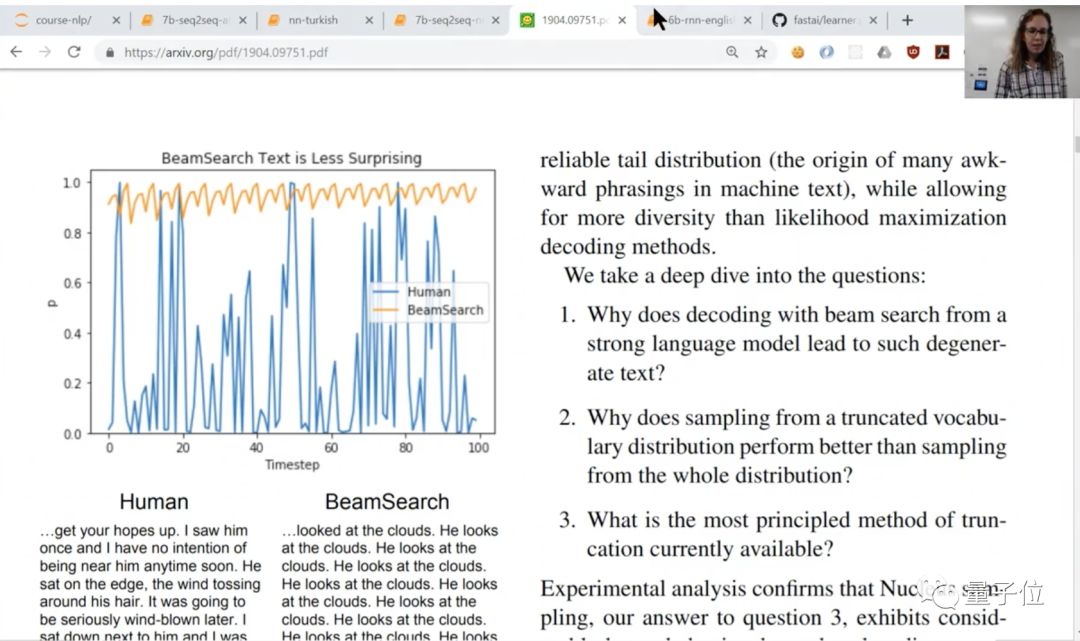Open uBlock shield extension icon

point(913,52)
